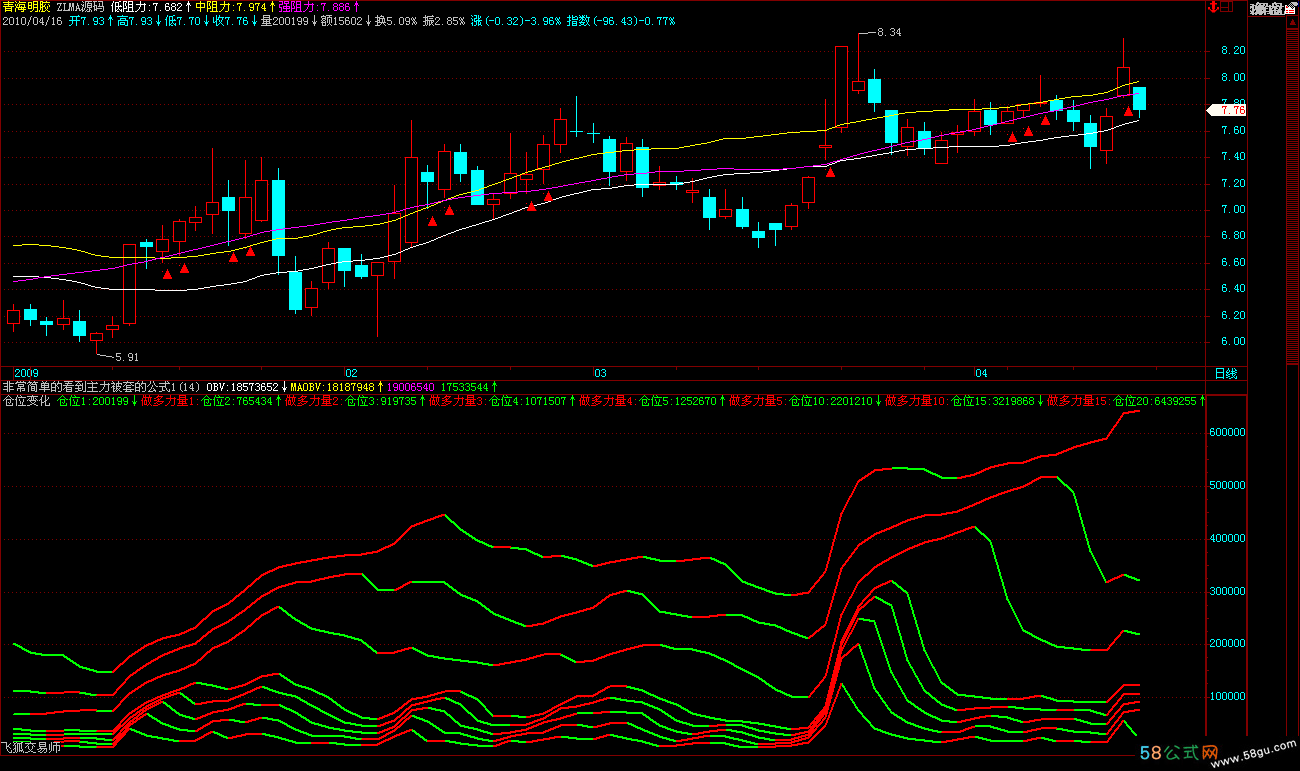Click the red anchor icon
The height and width of the screenshot is (771, 1300).
[x=1214, y=8]
